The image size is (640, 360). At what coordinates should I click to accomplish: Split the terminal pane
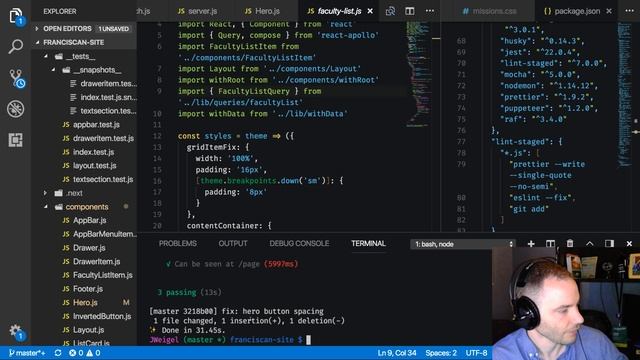[550, 244]
